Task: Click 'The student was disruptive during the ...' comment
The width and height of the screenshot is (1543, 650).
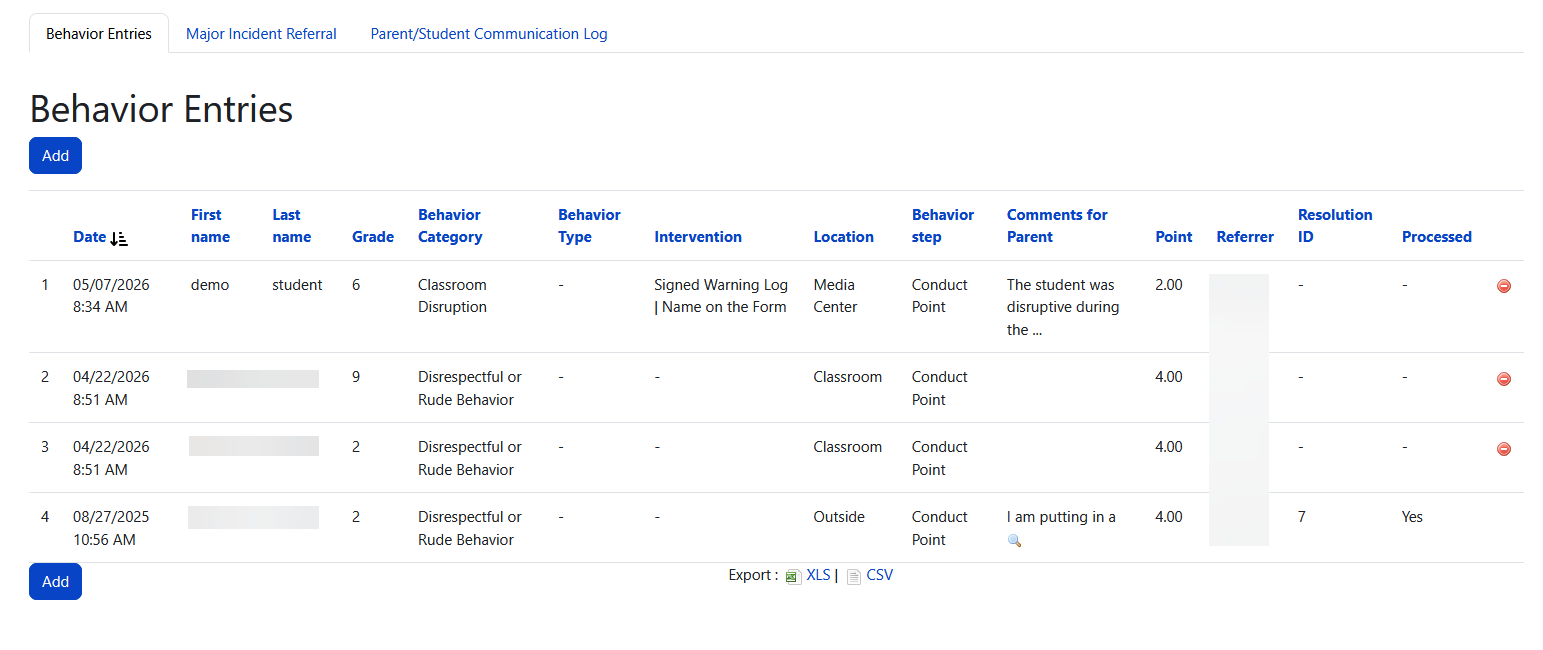Action: pos(1063,307)
